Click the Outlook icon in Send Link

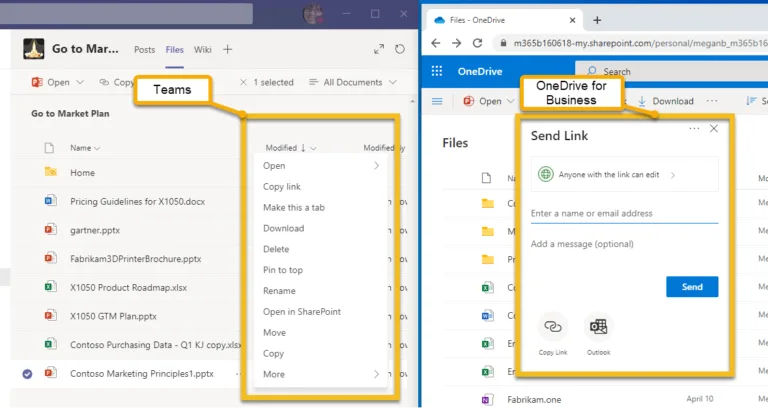599,327
